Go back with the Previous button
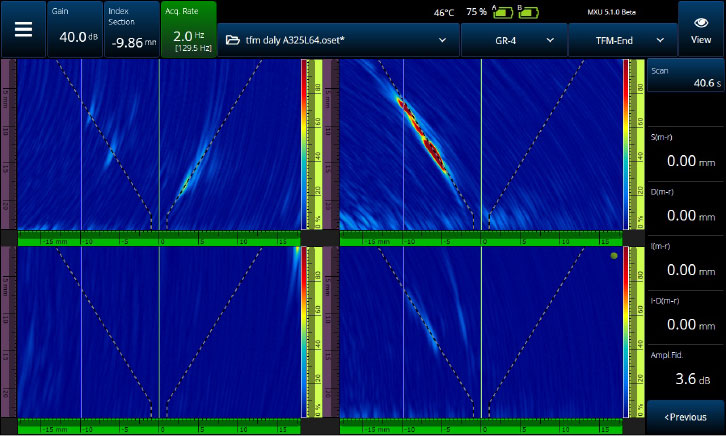 [x=686, y=417]
